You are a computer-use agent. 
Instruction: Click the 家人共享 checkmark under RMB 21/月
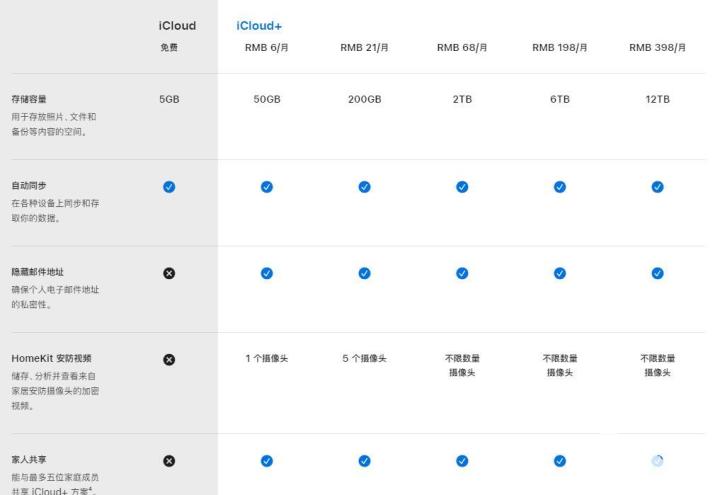[364, 460]
